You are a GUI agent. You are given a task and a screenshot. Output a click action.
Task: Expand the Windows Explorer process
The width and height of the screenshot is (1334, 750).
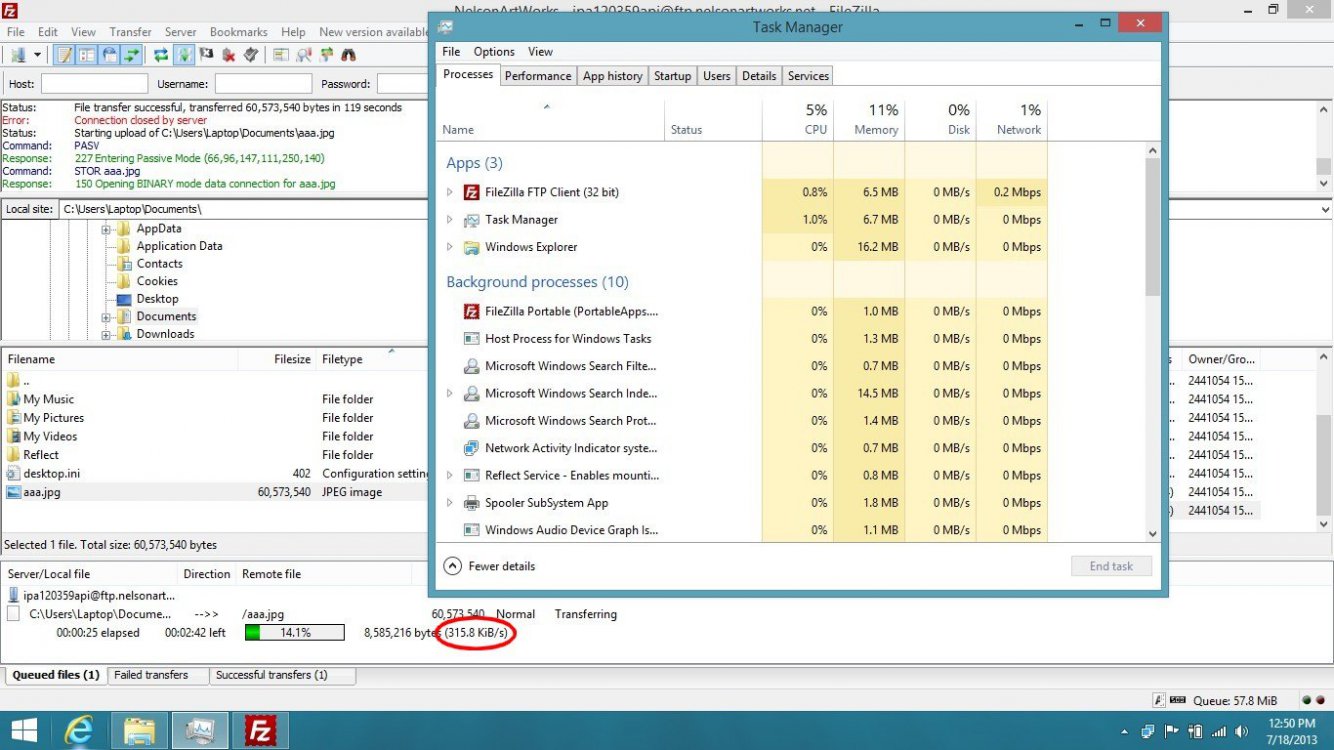tap(450, 247)
